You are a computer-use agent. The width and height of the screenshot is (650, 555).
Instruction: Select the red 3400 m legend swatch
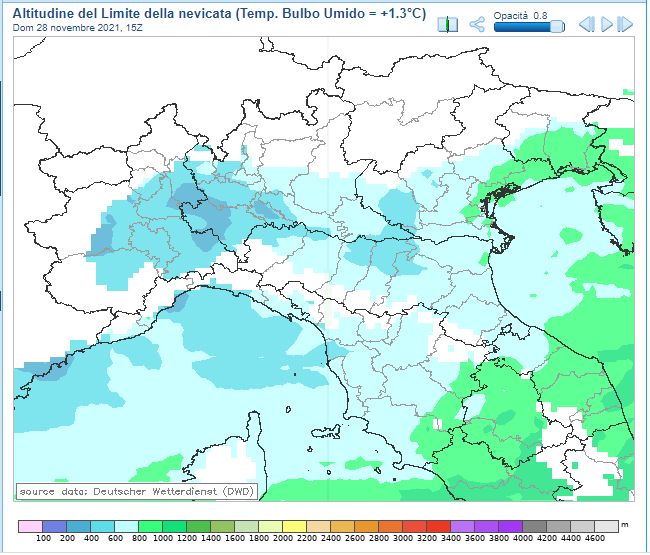[x=438, y=526]
